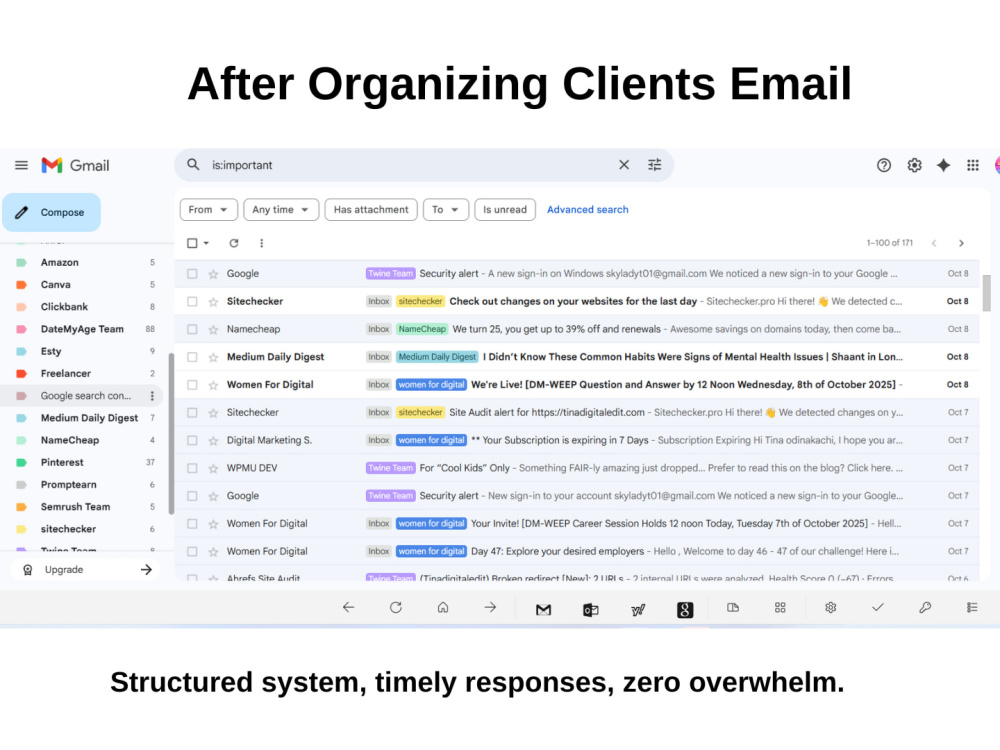This screenshot has height=750, width=1000.
Task: Check the Digital Marketing S. email checkbox
Action: point(192,440)
